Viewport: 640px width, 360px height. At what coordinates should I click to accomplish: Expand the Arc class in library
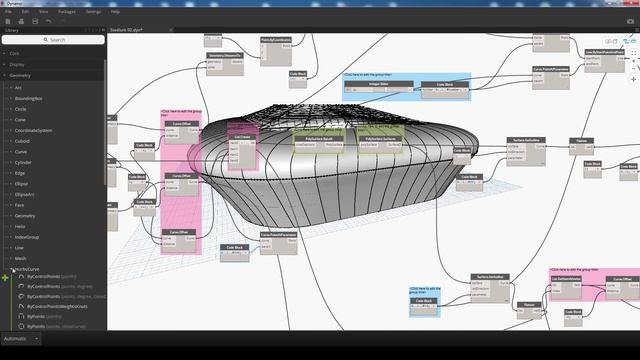11,88
